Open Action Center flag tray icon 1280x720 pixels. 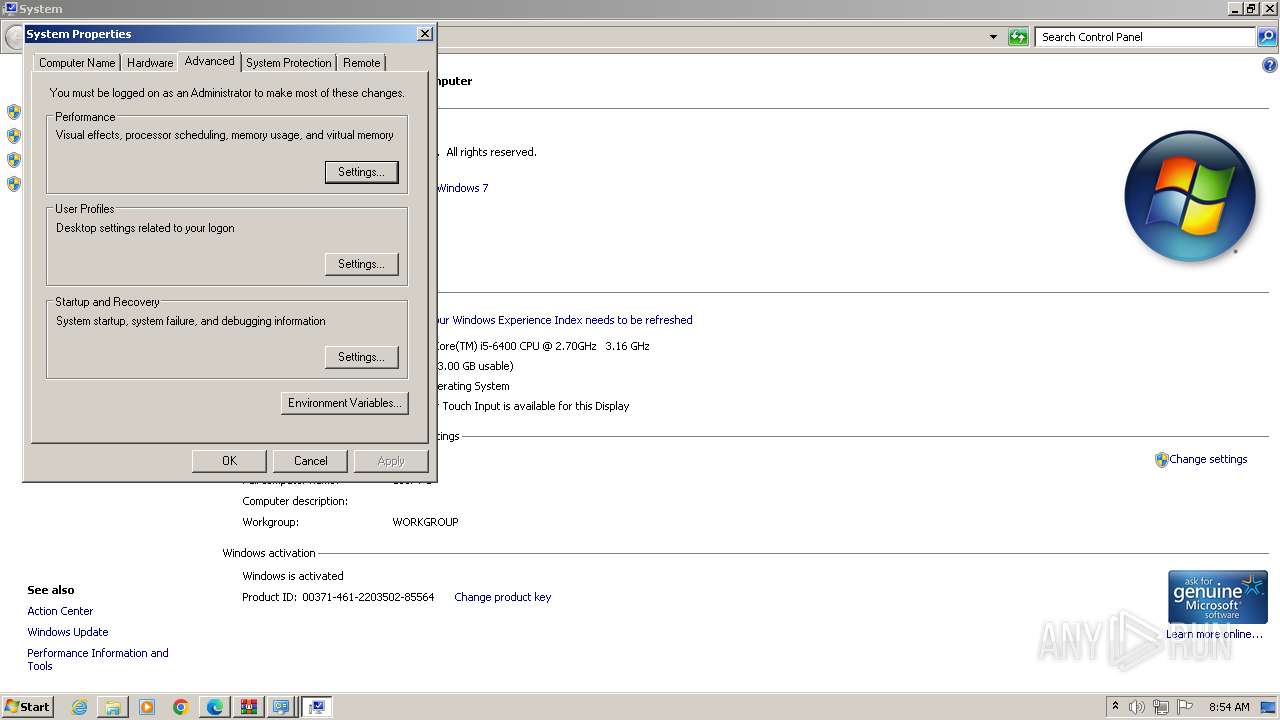click(1185, 707)
